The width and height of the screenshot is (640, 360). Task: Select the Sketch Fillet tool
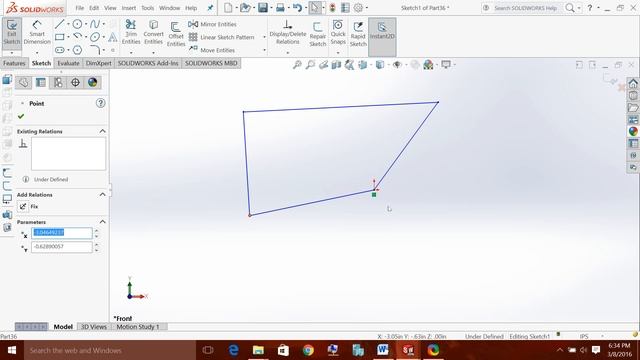95,50
